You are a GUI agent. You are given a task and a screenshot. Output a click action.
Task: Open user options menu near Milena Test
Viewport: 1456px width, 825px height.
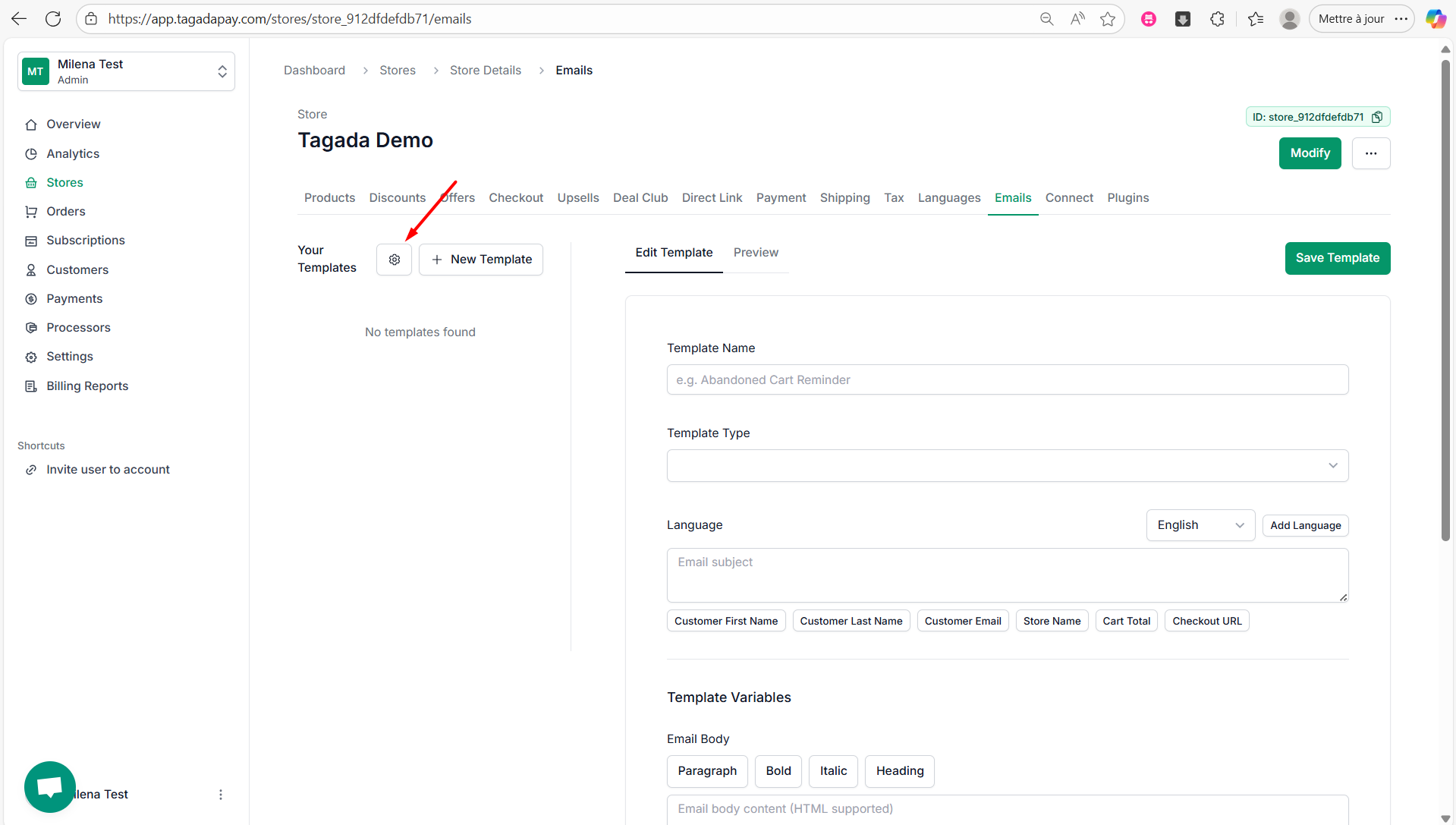[221, 794]
